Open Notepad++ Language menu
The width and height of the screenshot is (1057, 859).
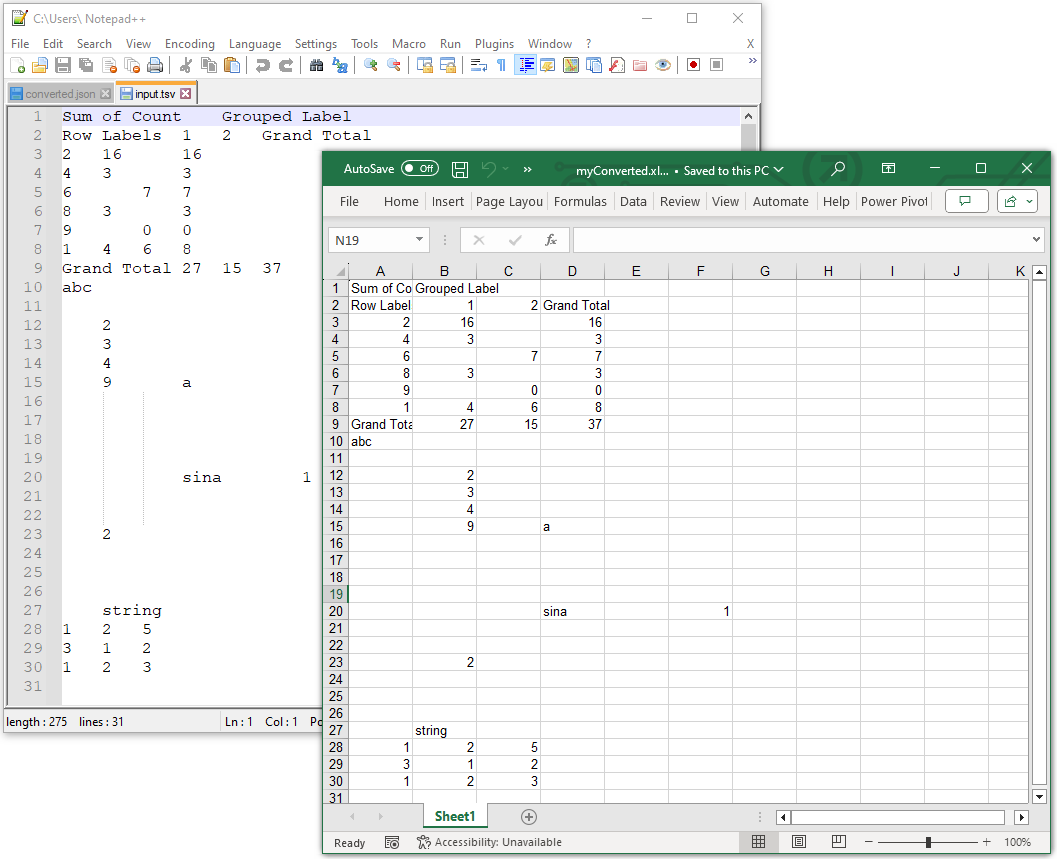(x=255, y=44)
